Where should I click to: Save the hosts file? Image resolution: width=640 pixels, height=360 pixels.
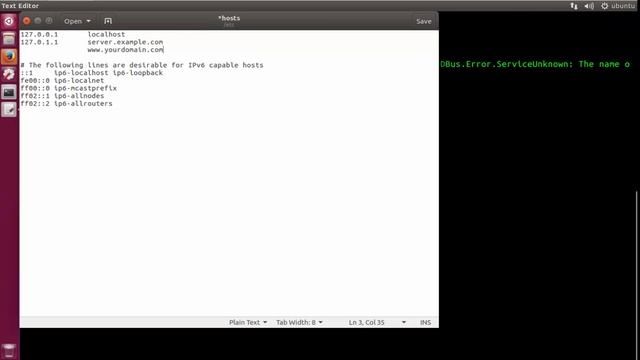pyautogui.click(x=424, y=21)
